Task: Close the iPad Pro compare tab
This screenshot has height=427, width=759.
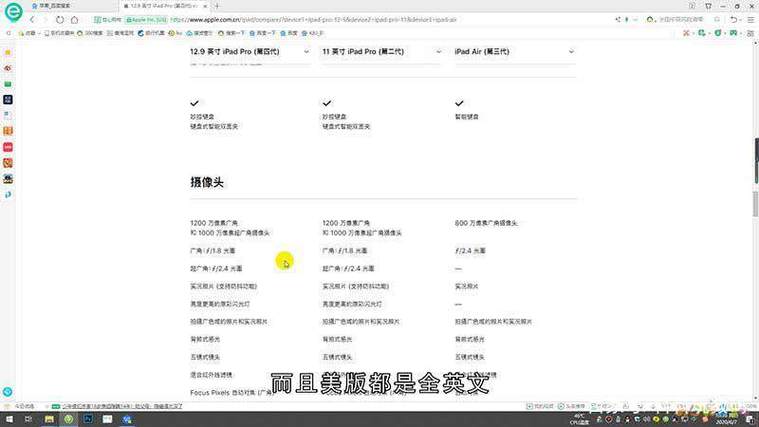Action: [x=205, y=6]
